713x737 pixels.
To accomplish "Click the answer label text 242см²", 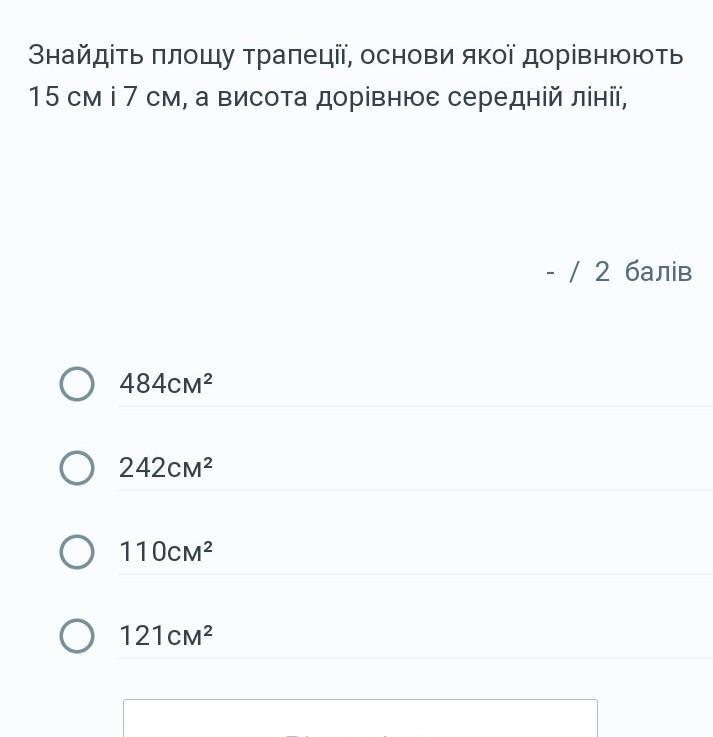I will tap(166, 468).
